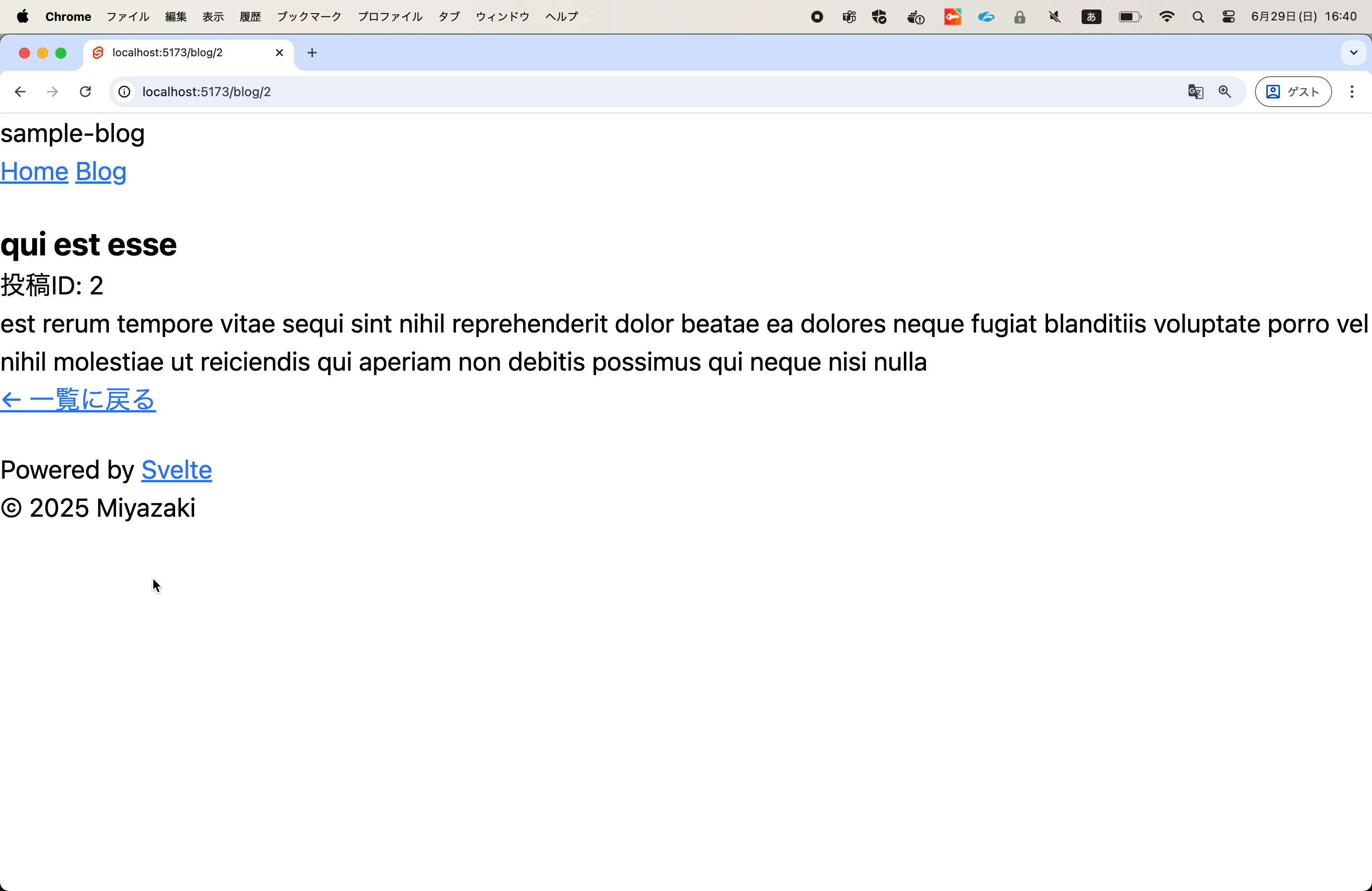Open a new tab with plus button
This screenshot has height=891, width=1372.
tap(312, 53)
